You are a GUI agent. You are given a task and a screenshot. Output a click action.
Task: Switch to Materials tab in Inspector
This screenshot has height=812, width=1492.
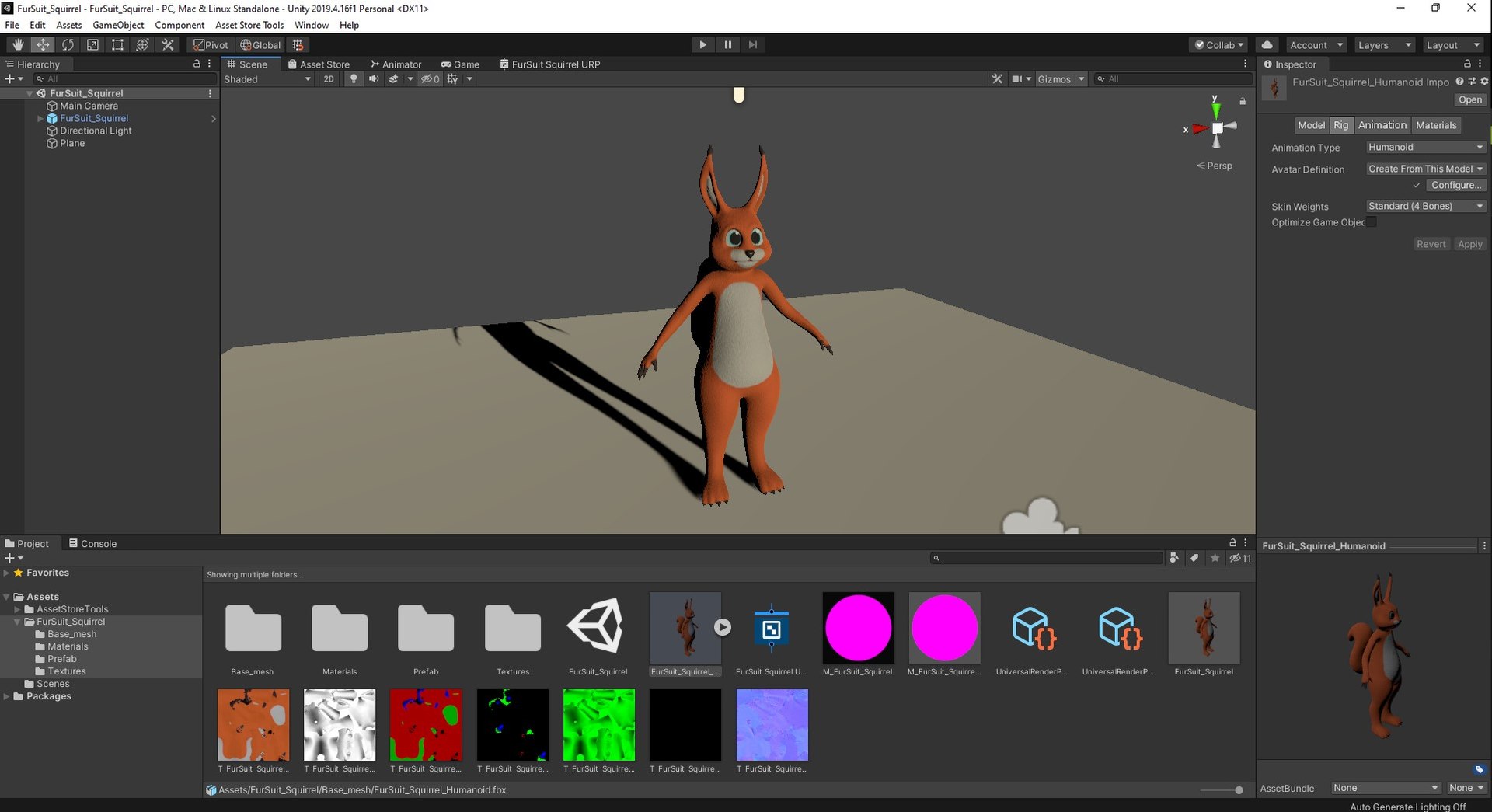1436,125
